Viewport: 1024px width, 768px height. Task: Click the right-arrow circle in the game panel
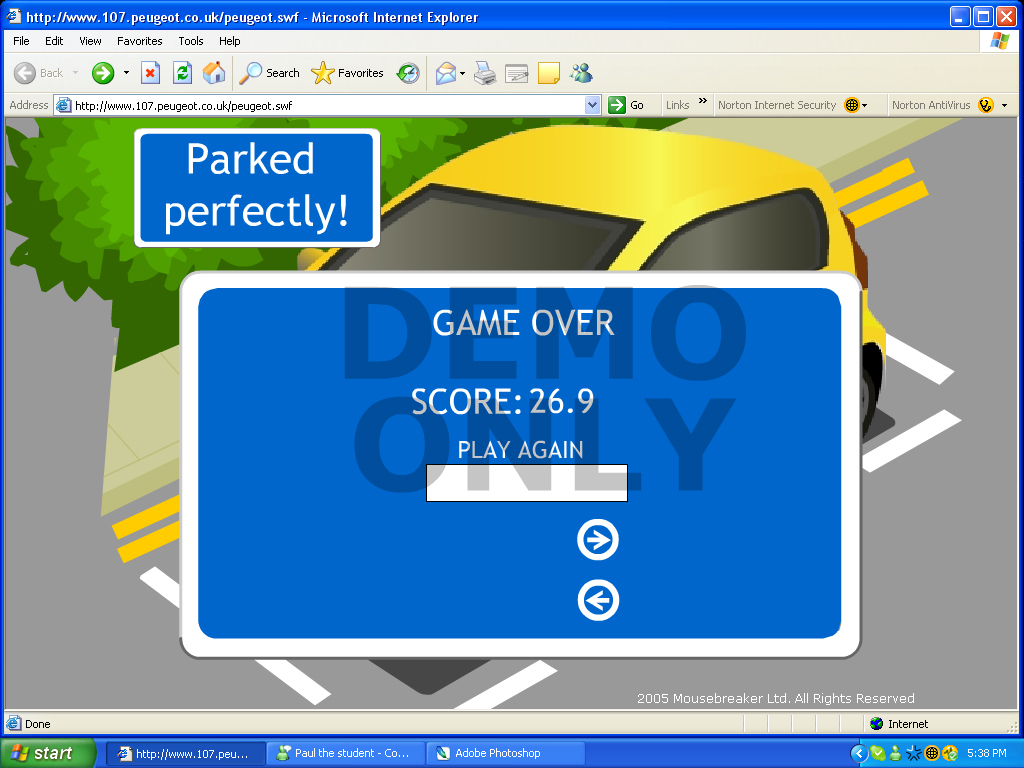tap(598, 540)
